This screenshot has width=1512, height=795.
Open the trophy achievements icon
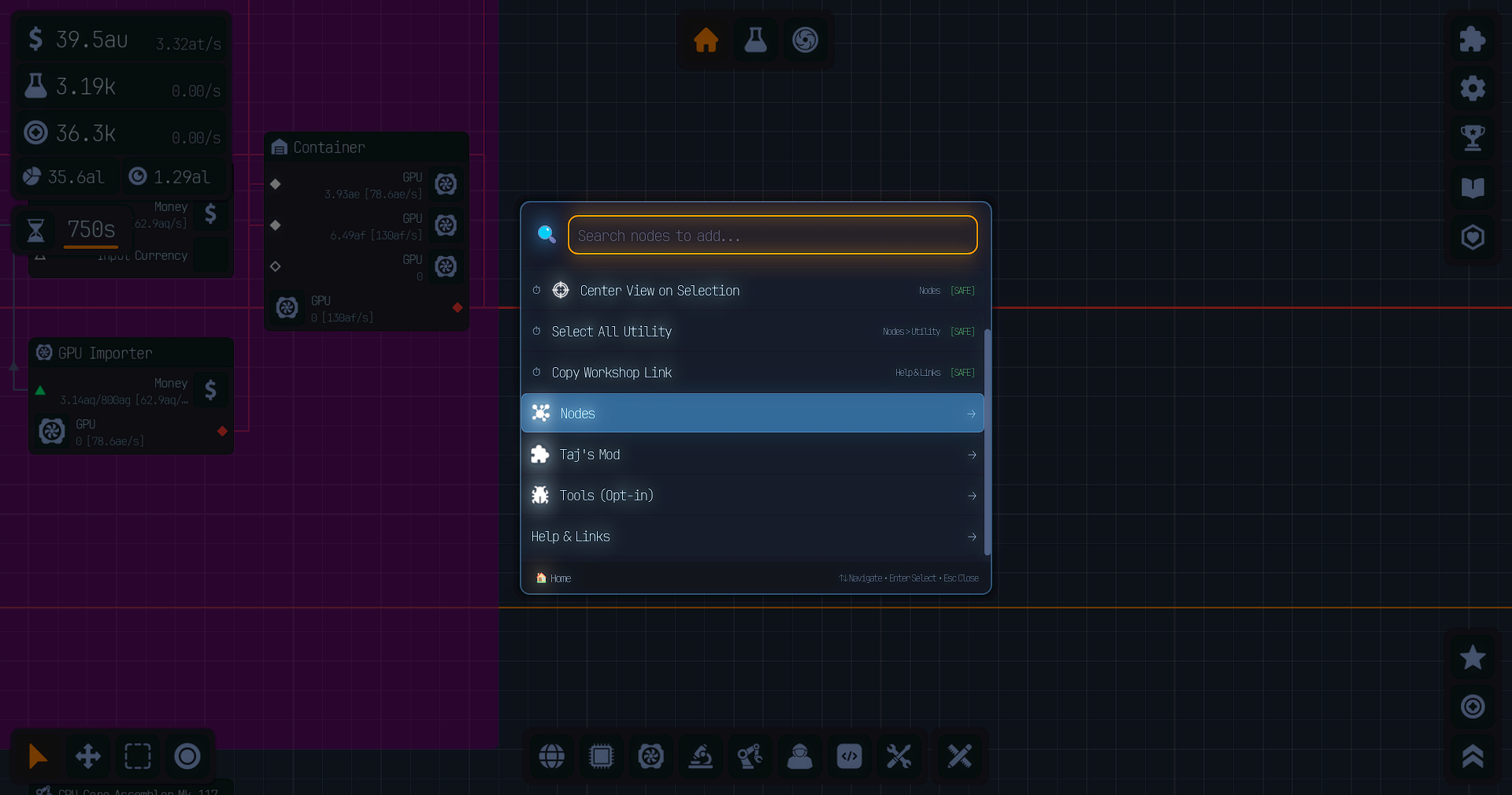point(1472,138)
